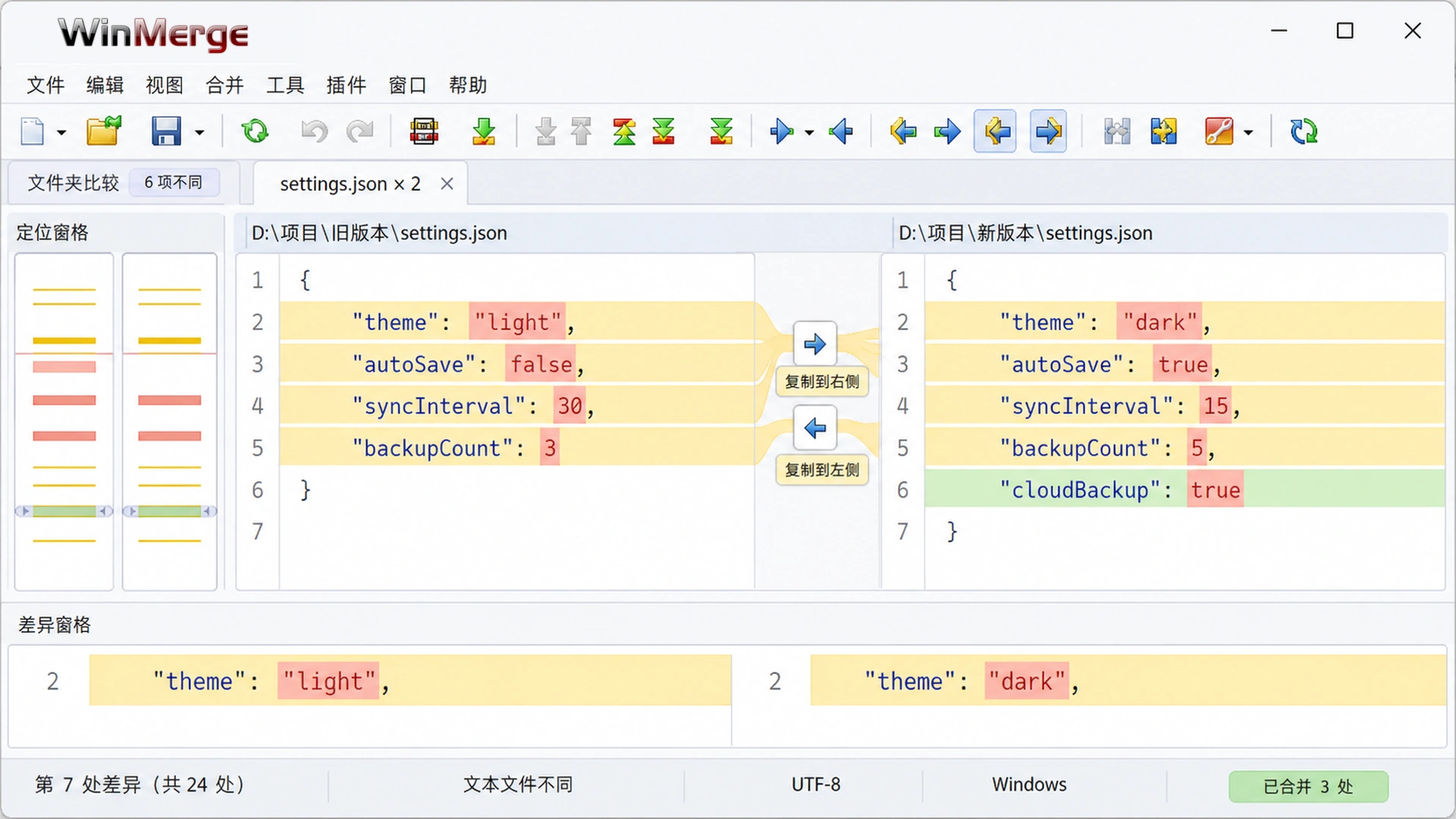Toggle the highlighted left-arrow toolbar button
Screen dimensions: 1456x819
[995, 131]
